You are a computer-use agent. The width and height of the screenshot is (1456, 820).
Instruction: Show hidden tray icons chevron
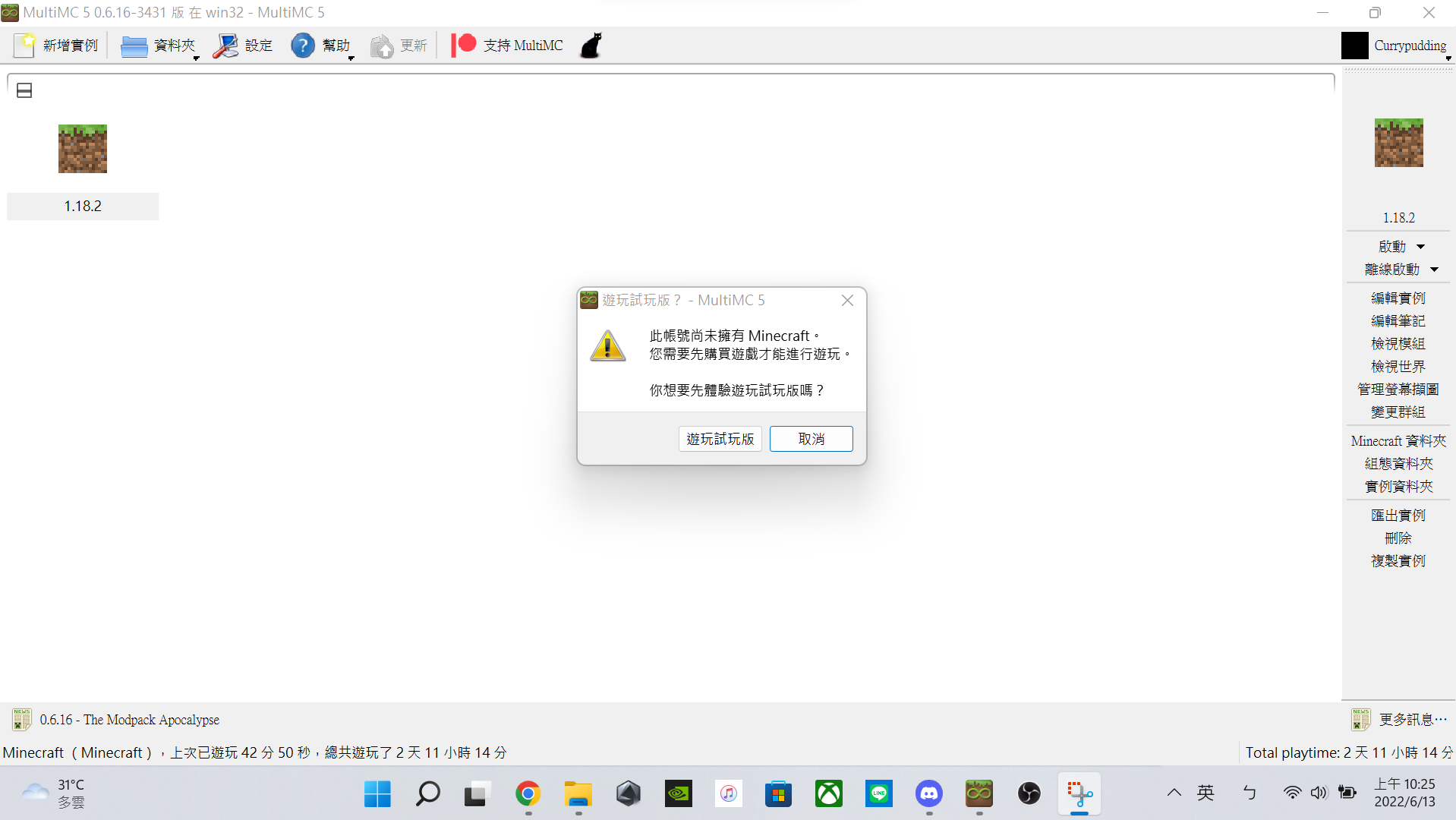point(1174,793)
